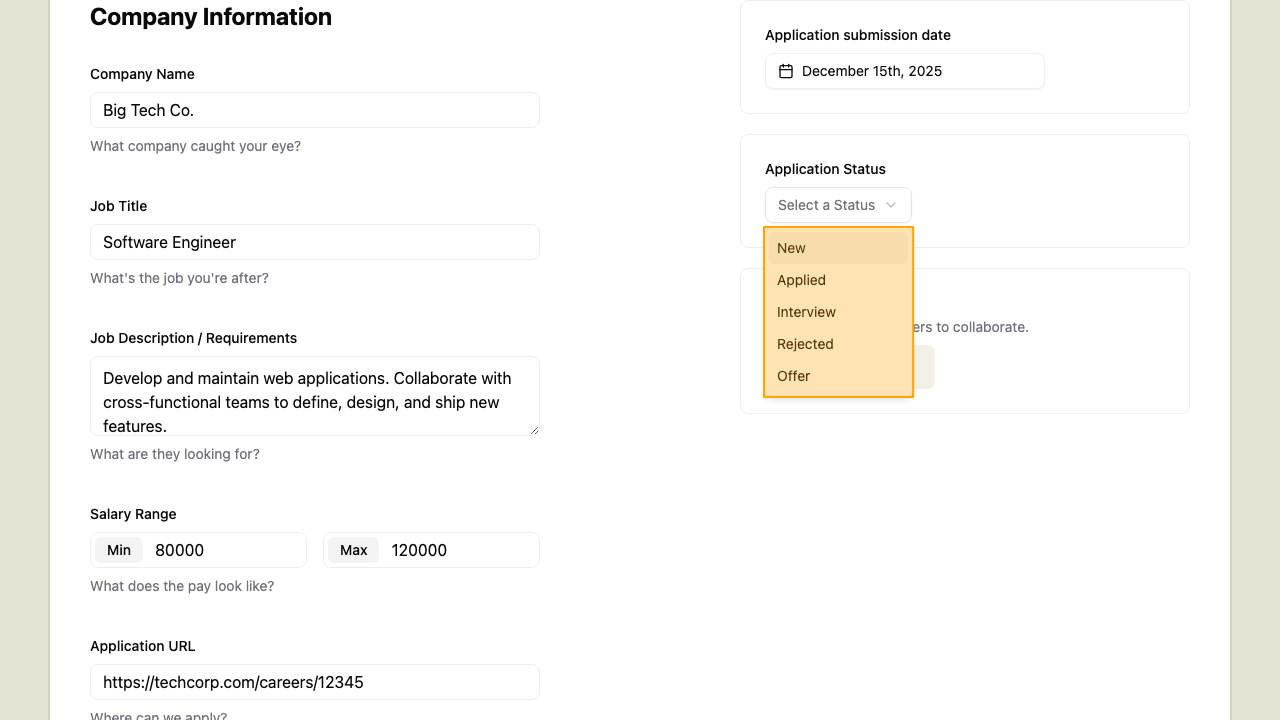
Task: Click the Application URL input
Action: [x=315, y=682]
